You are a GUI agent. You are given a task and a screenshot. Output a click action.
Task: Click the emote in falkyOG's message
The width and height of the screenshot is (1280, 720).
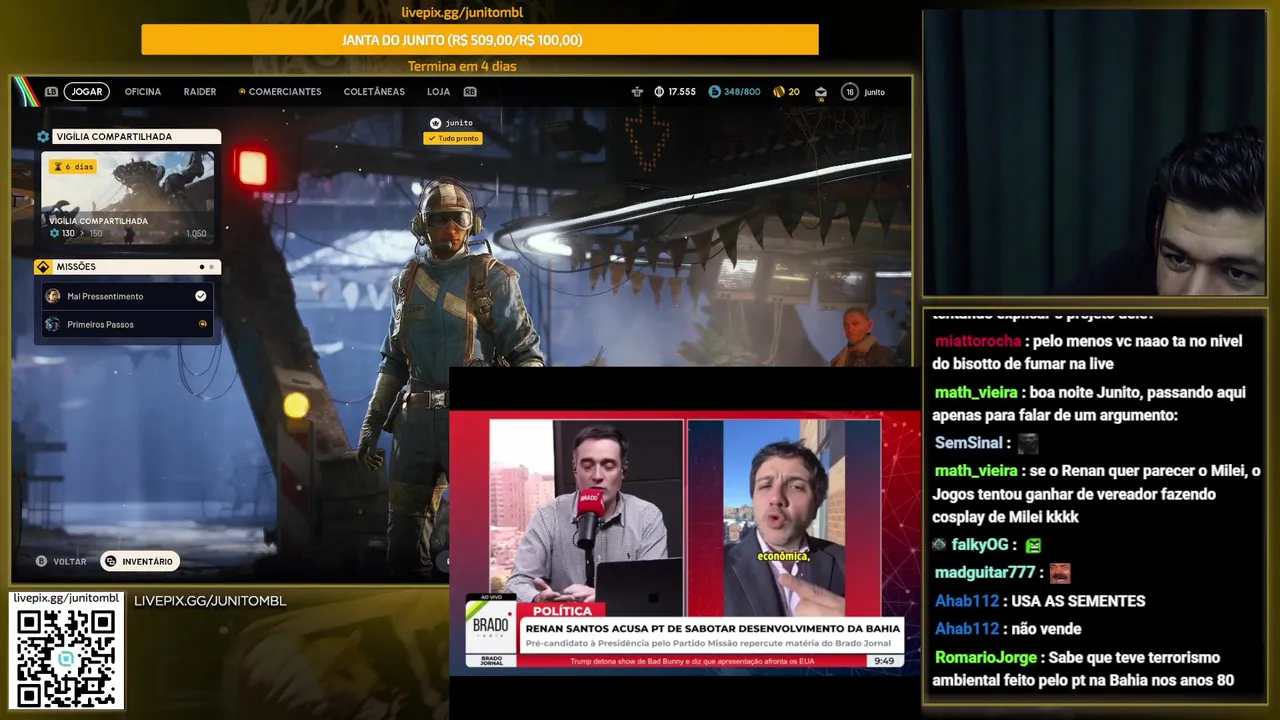click(x=1033, y=545)
